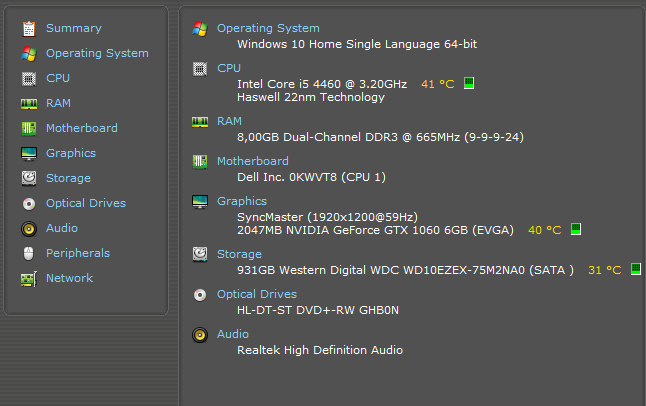Click the Graphics monitor icon in sidebar
This screenshot has height=406, width=646.
(29, 154)
